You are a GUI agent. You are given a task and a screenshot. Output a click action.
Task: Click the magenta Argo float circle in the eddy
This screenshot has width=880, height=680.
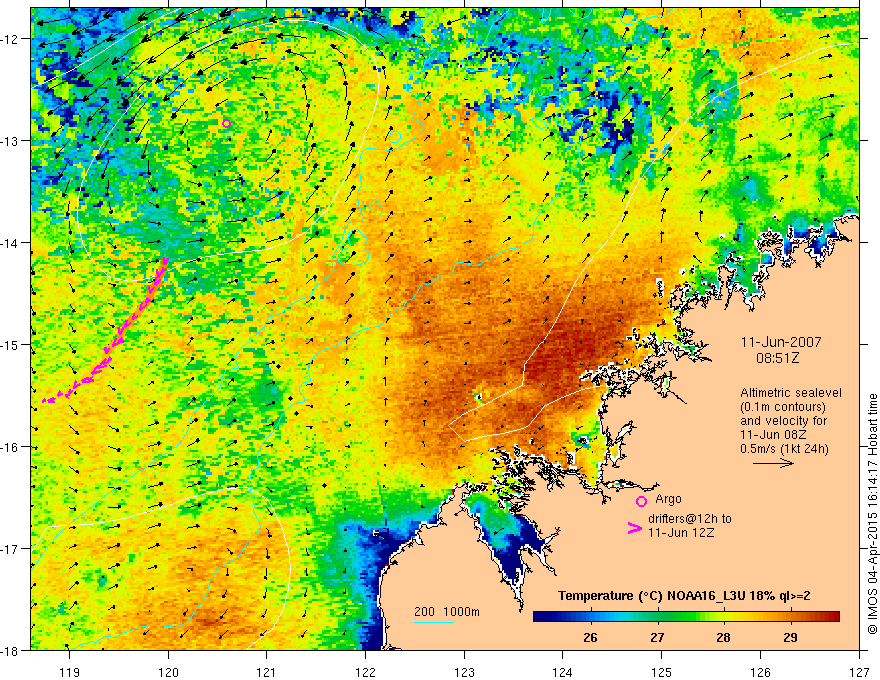pos(226,123)
